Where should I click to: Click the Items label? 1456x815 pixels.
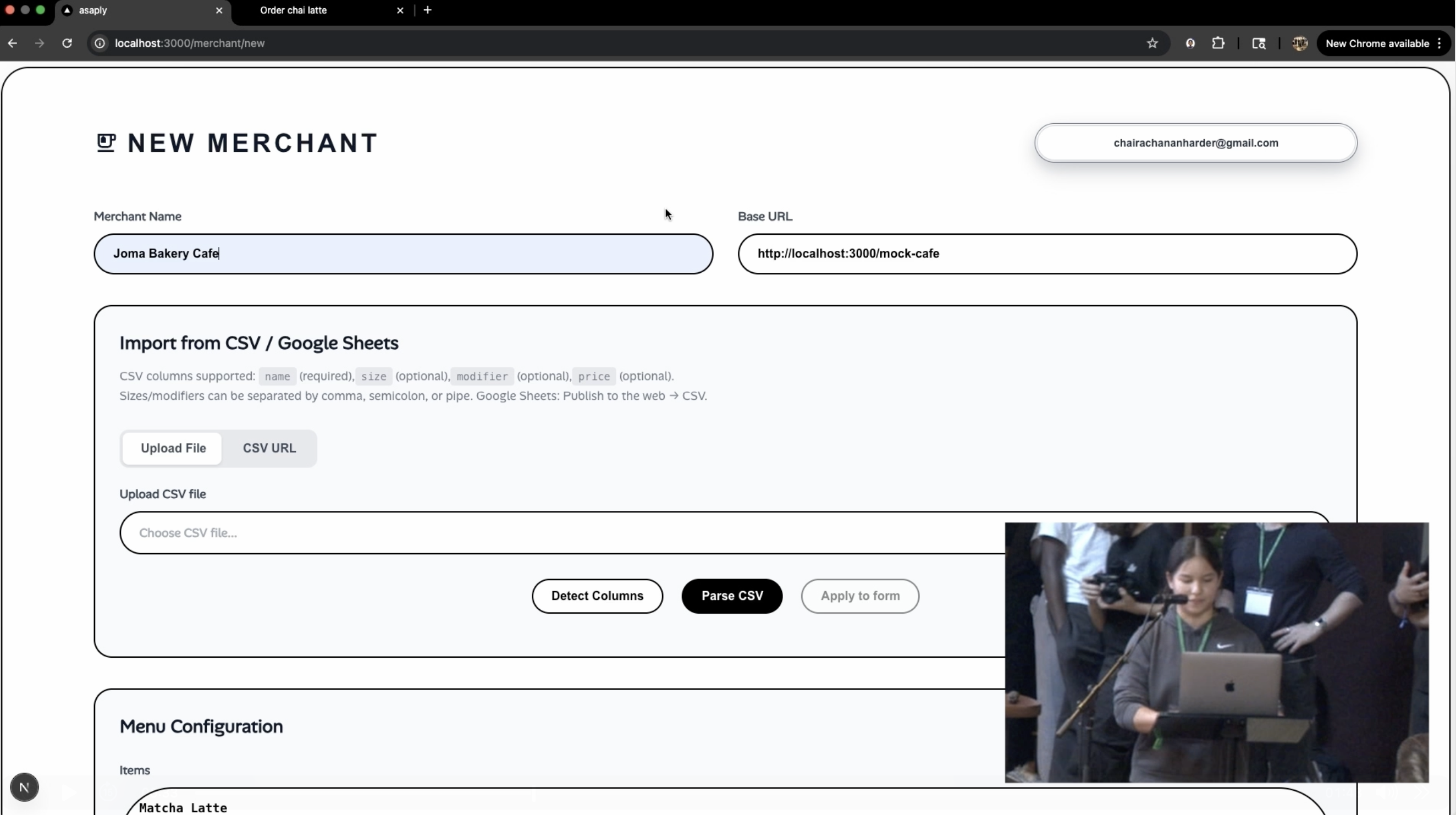tap(135, 770)
